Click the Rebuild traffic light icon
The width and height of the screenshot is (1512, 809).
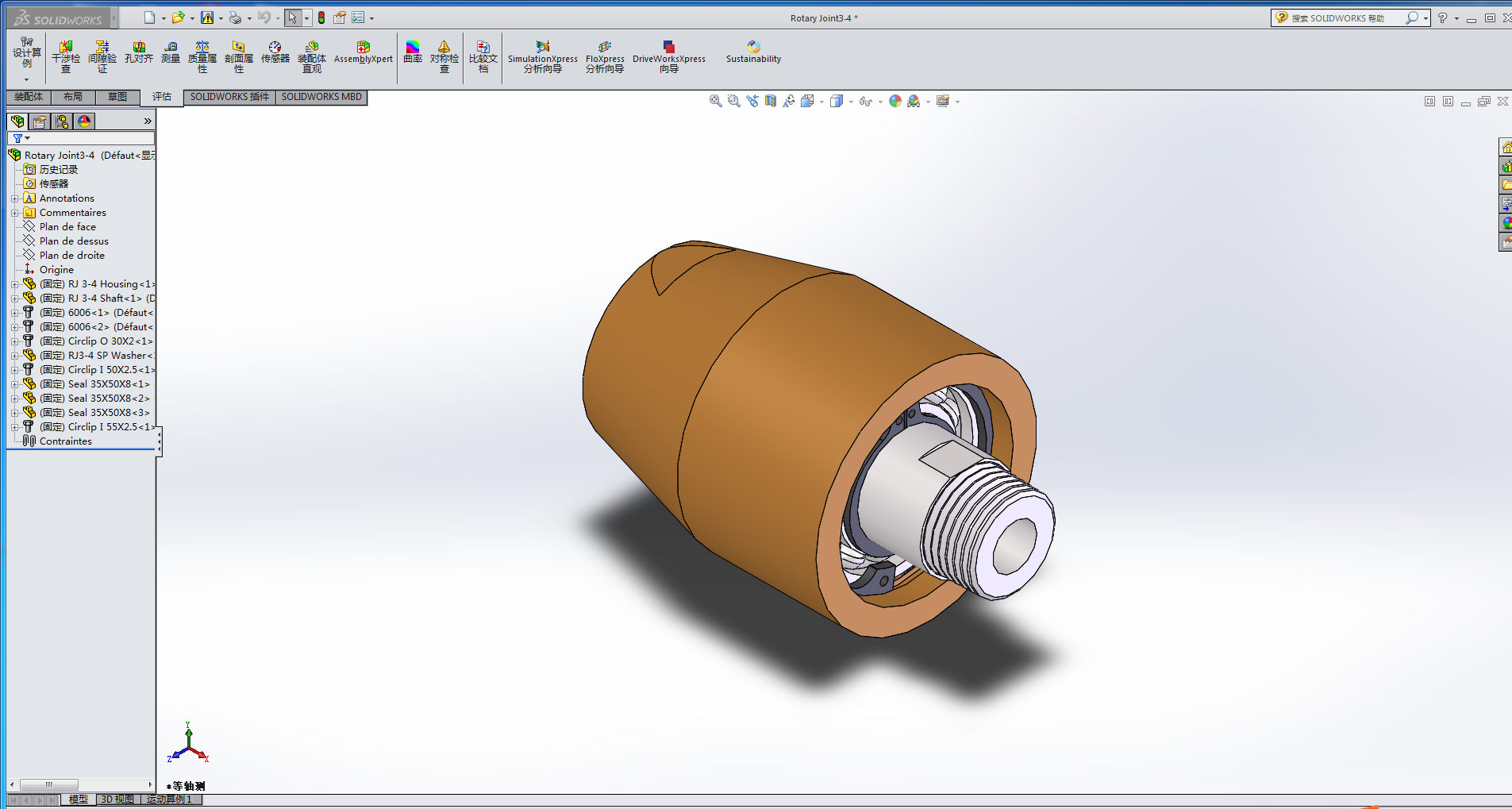click(321, 17)
